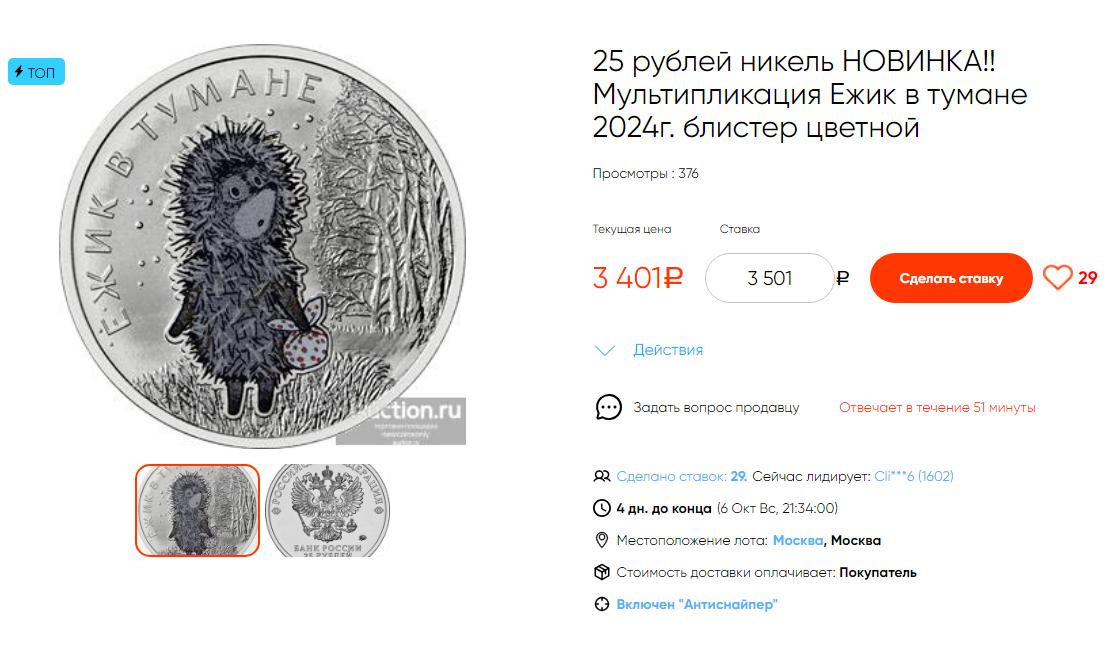
Task: Click the lightning ТОП badge
Action: 36,72
